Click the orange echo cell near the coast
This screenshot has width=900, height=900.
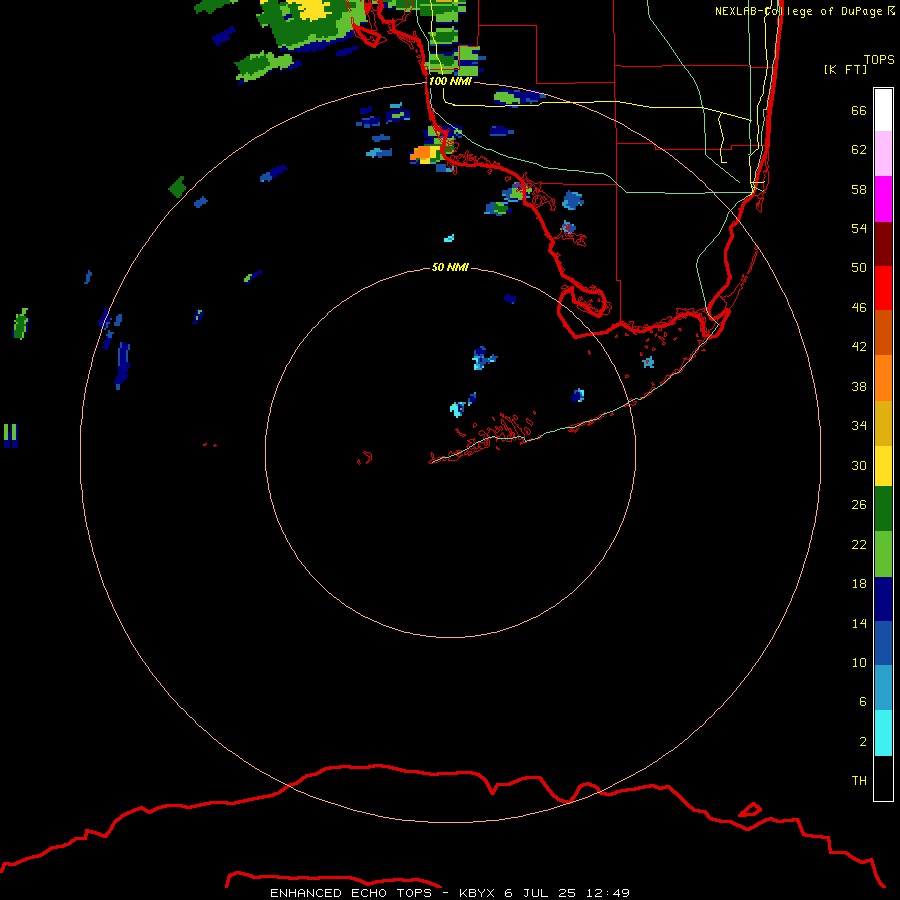424,153
